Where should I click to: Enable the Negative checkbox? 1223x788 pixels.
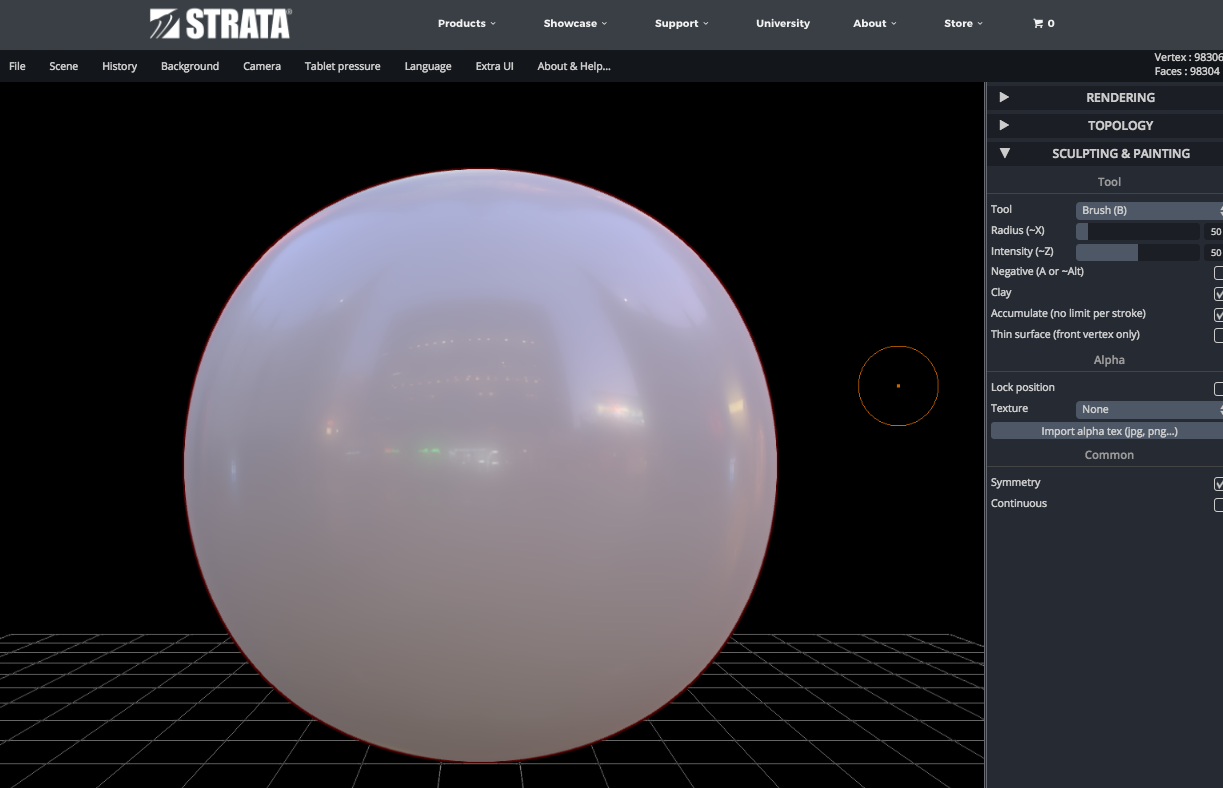click(x=1218, y=273)
